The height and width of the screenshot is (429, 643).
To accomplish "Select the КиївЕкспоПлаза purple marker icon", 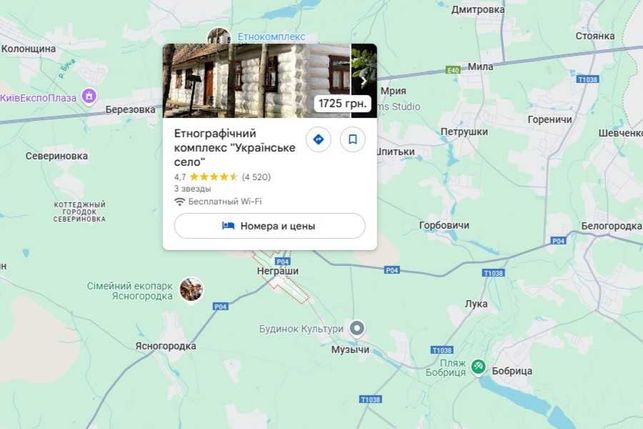I will 89,97.
